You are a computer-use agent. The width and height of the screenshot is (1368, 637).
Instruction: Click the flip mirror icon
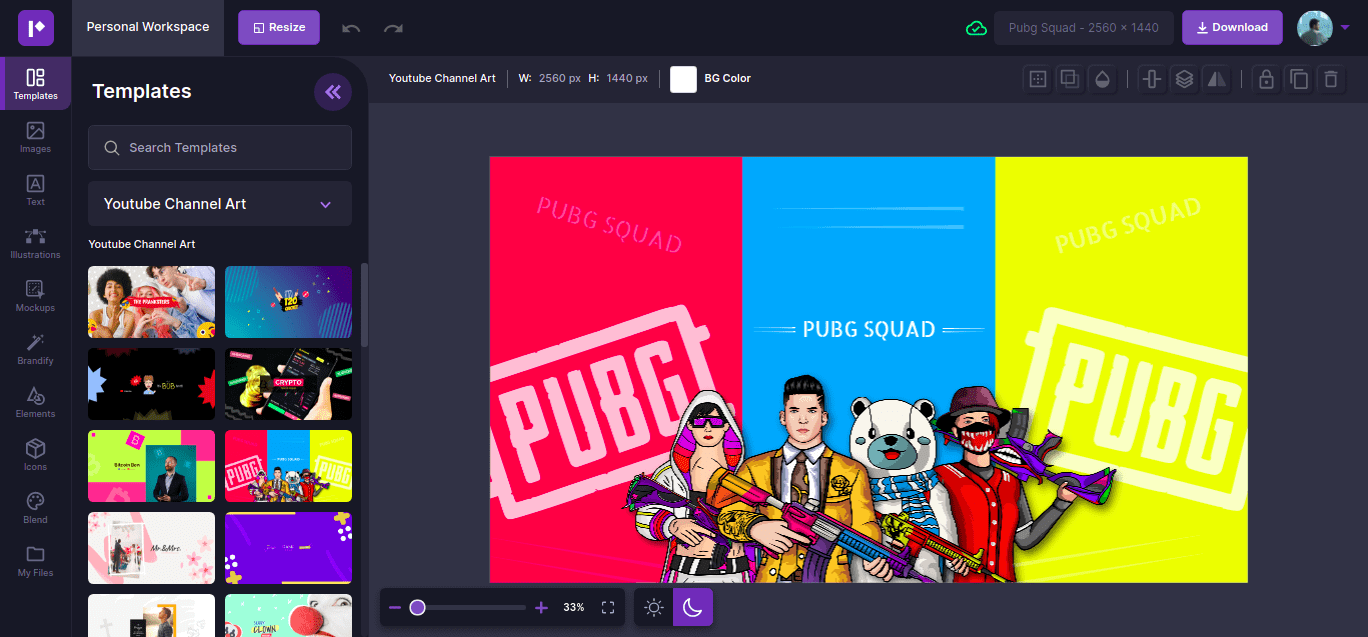click(x=1216, y=79)
